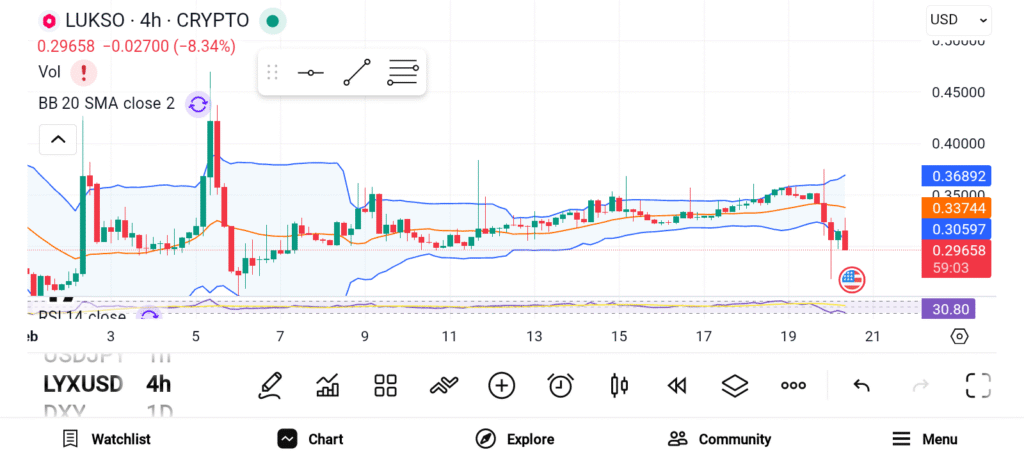Screen dimensions: 1024x461
Task: Tap the LYXUSD symbol name
Action: point(83,384)
